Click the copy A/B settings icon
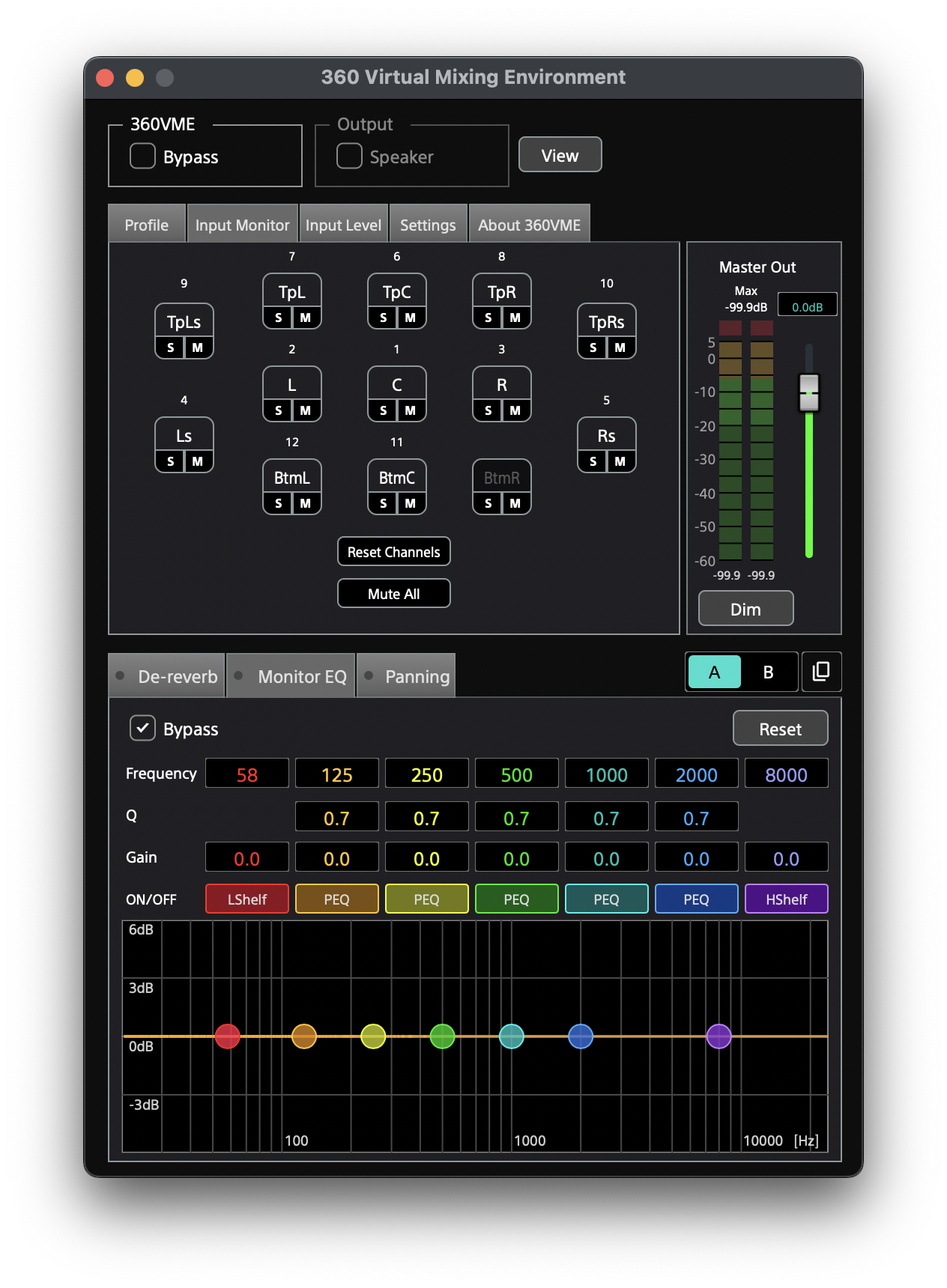 point(821,672)
